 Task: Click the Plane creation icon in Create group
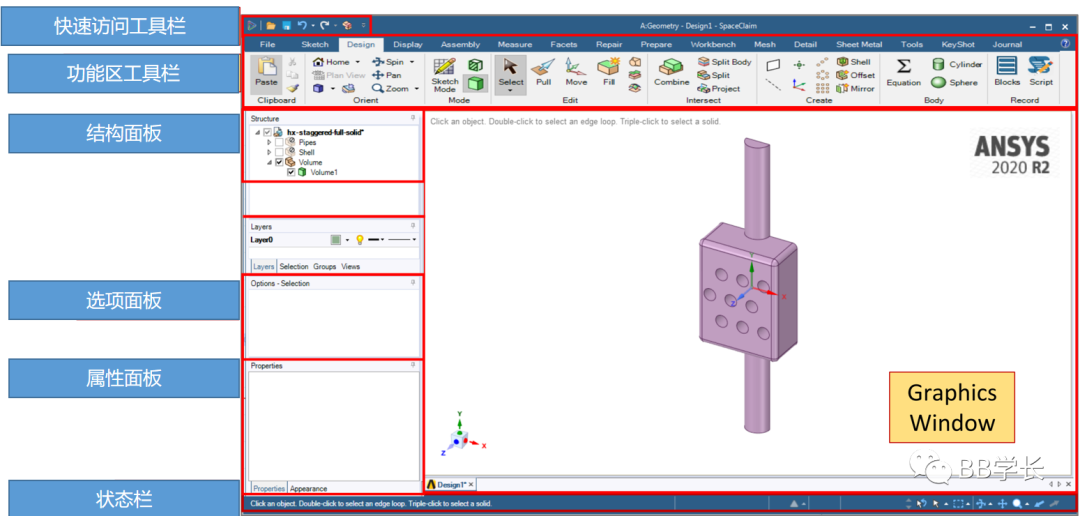coord(773,64)
